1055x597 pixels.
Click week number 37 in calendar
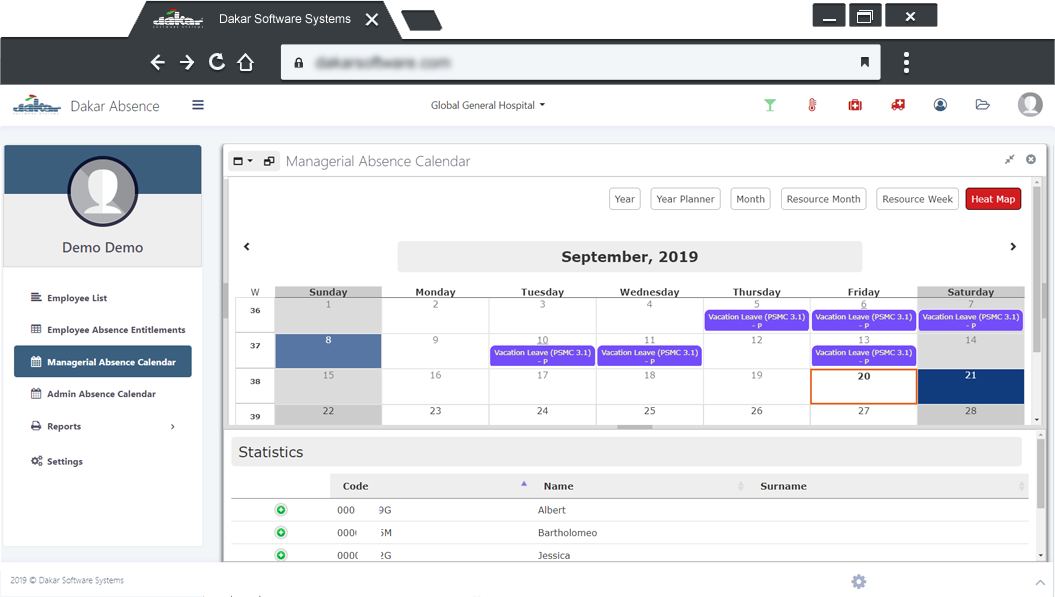pos(255,346)
